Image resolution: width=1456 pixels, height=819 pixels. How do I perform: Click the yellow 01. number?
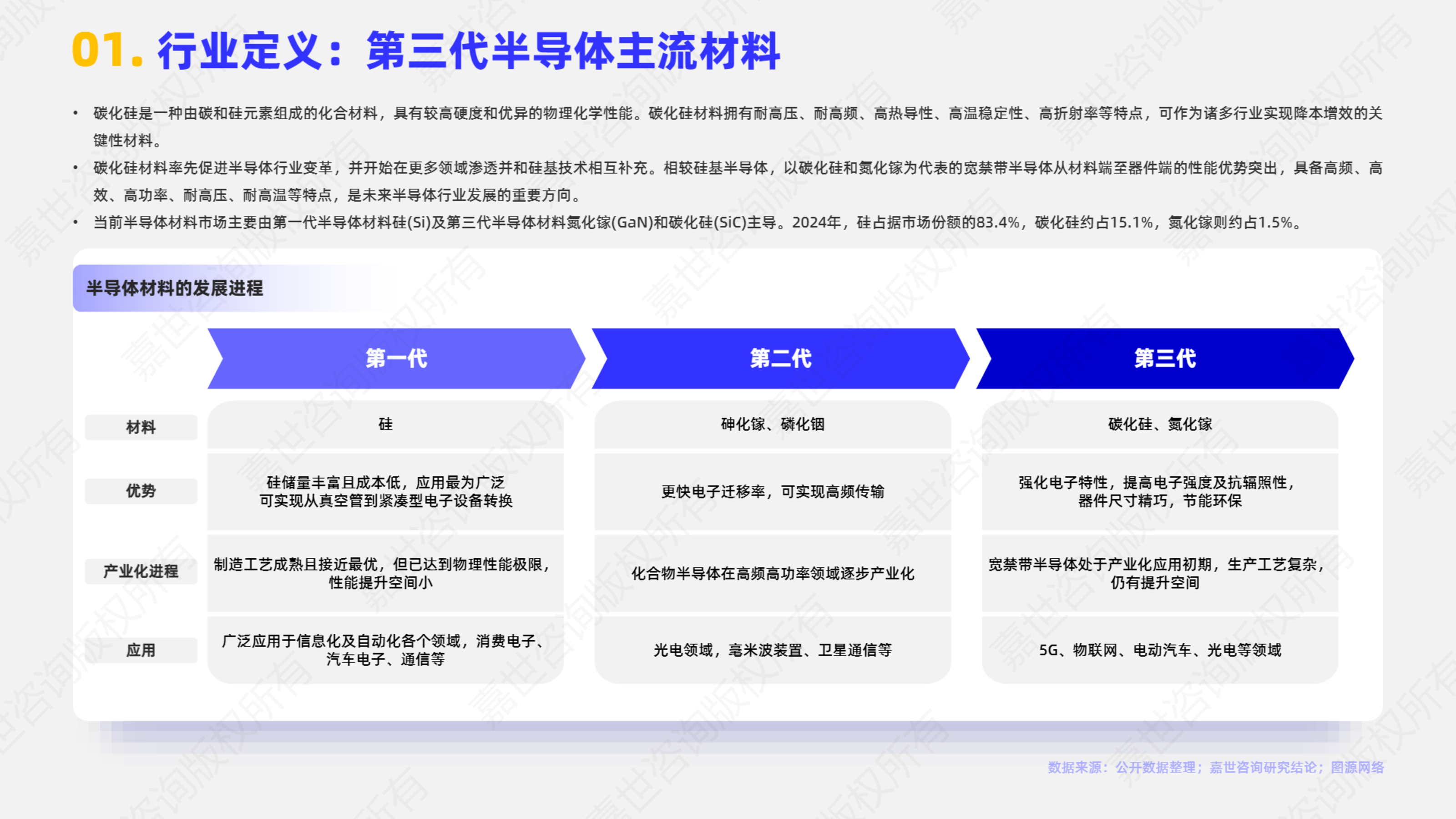106,51
